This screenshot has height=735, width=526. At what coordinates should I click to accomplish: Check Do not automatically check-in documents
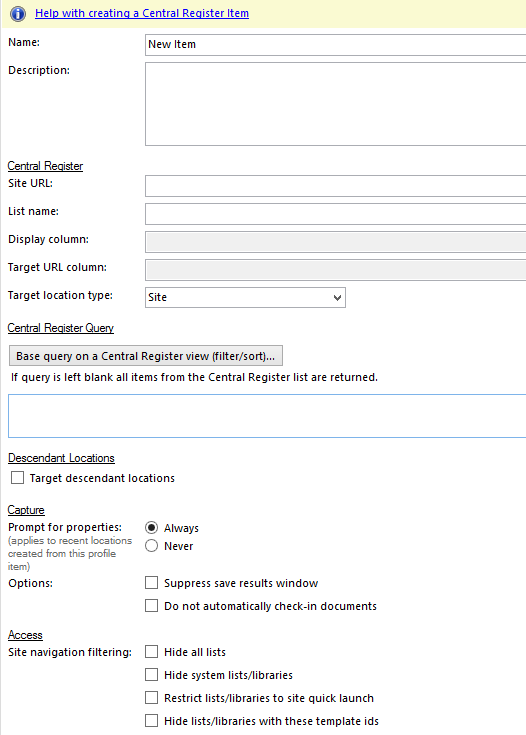(x=151, y=606)
